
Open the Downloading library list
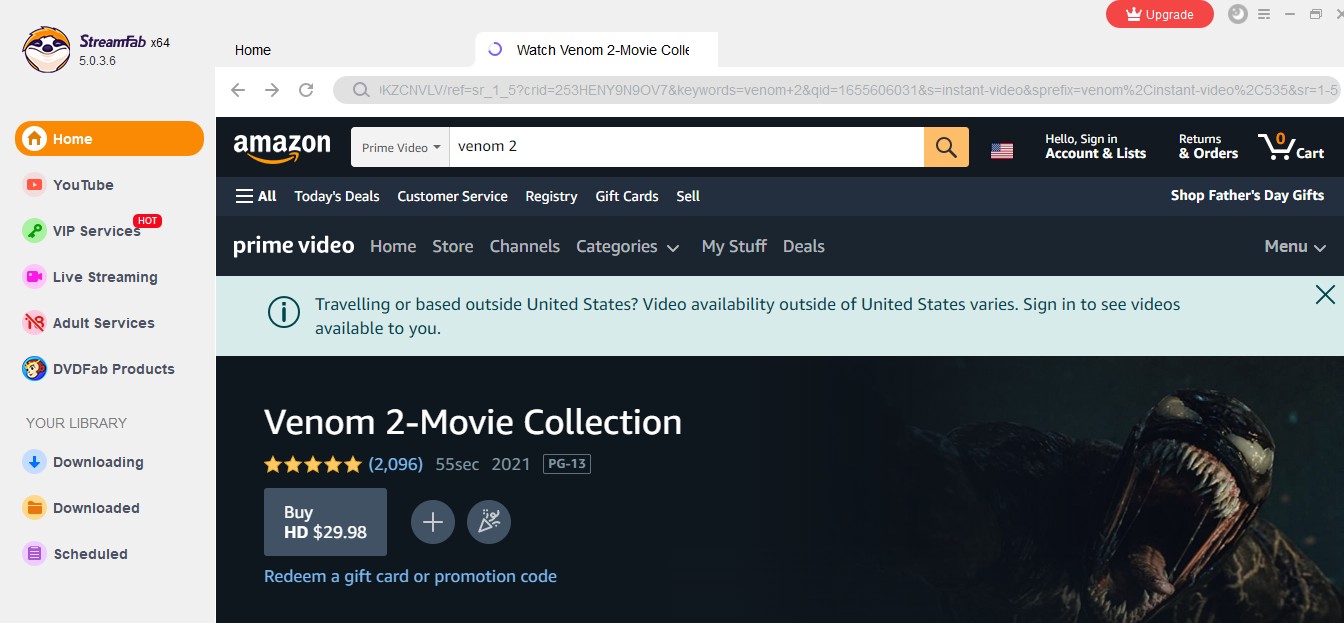[x=98, y=462]
